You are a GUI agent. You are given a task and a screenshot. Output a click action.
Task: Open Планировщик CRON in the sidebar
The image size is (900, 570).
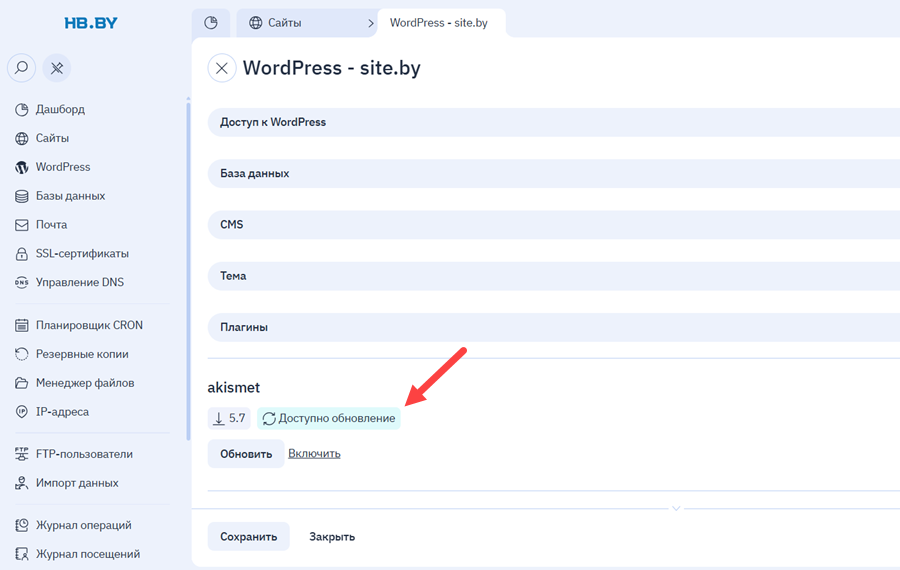89,325
